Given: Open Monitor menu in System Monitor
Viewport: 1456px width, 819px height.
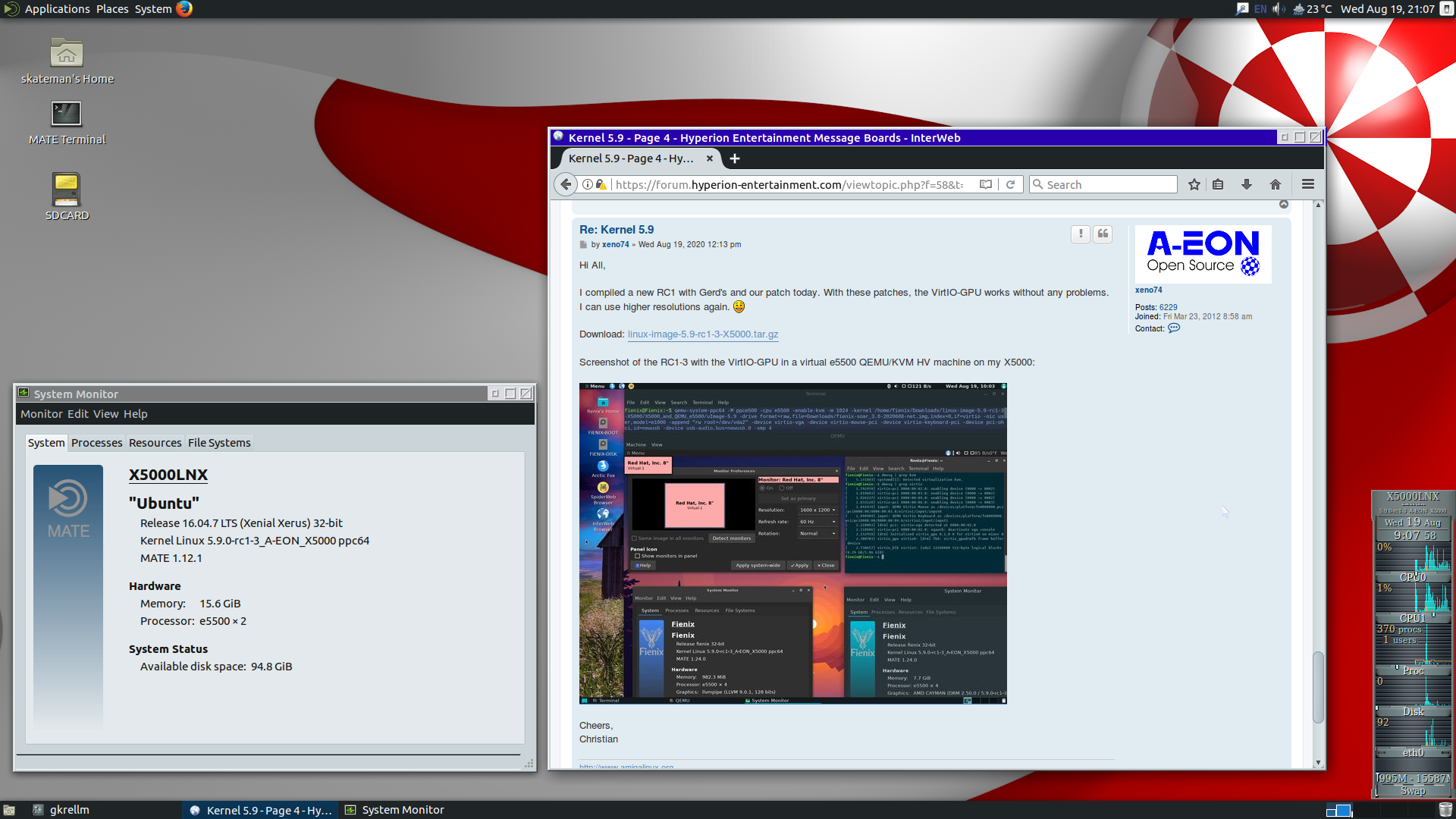Looking at the screenshot, I should (x=42, y=414).
